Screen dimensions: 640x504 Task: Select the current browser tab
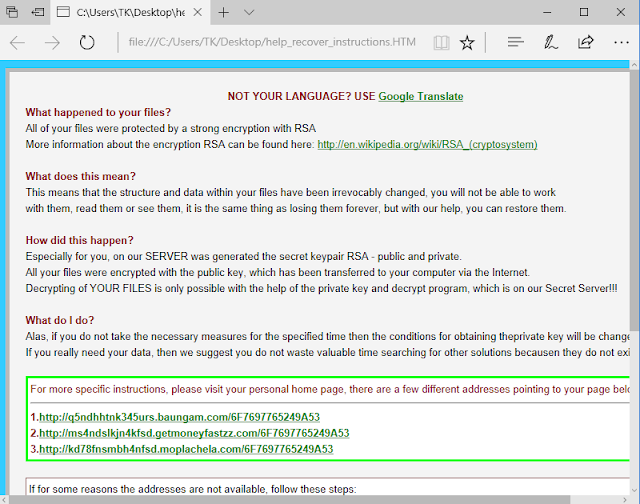tap(130, 13)
